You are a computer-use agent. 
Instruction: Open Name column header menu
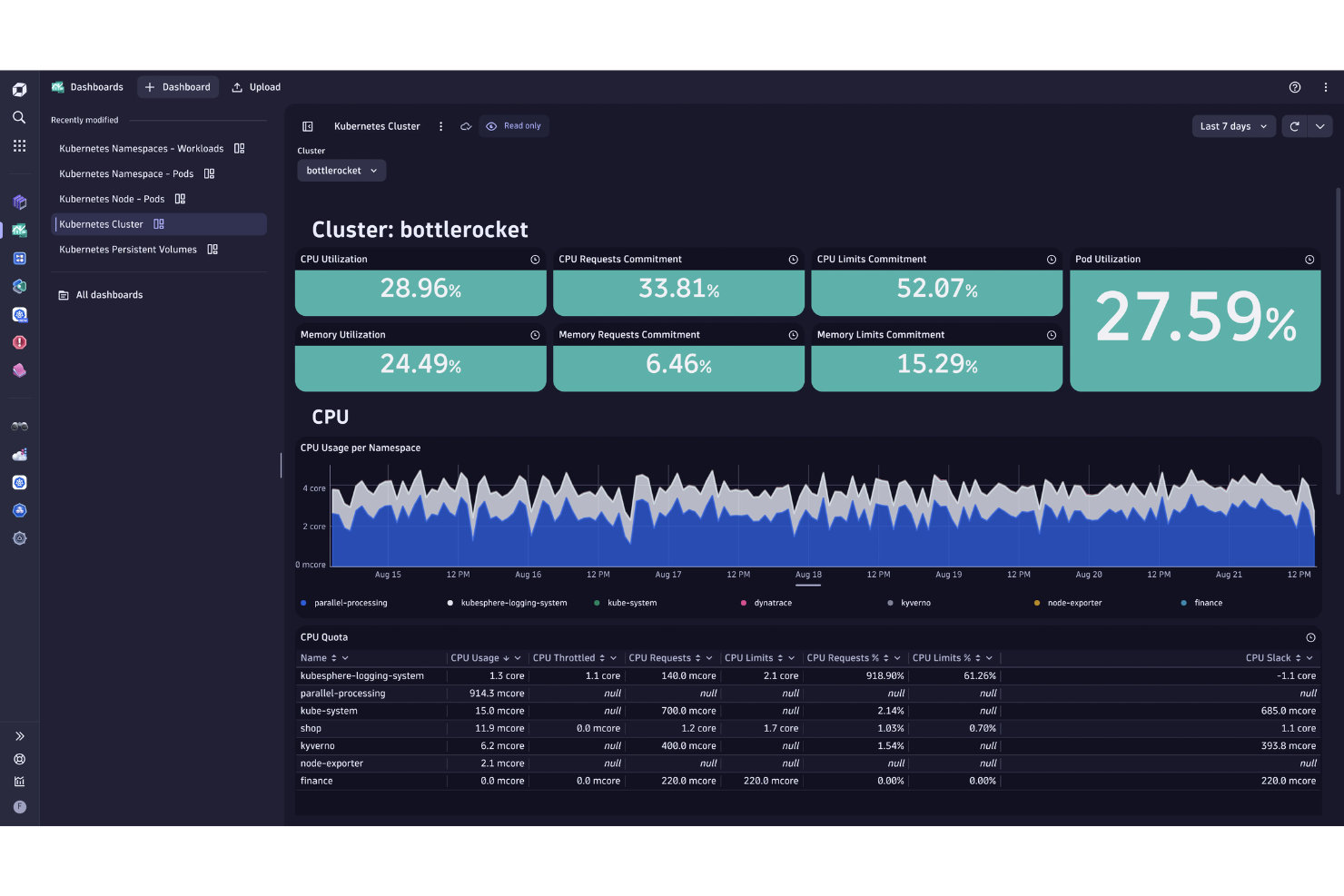(x=345, y=658)
